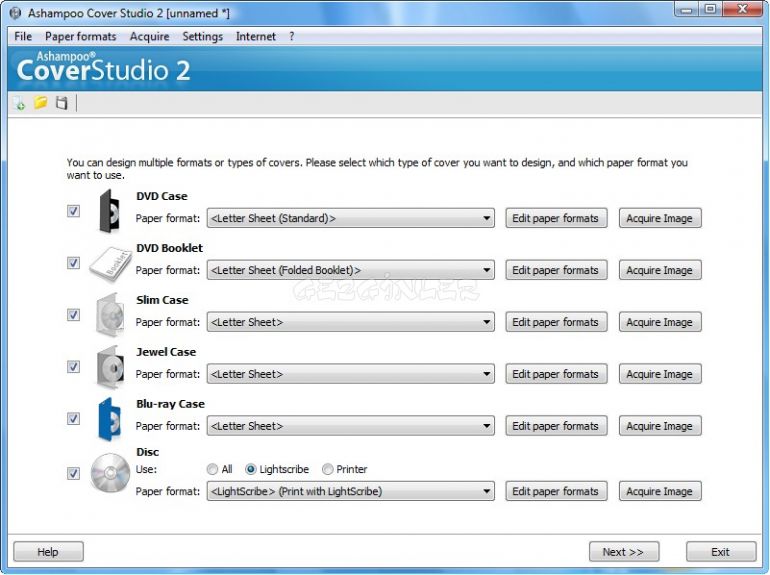Open the Settings menu
Image resolution: width=770 pixels, height=575 pixels.
point(202,36)
